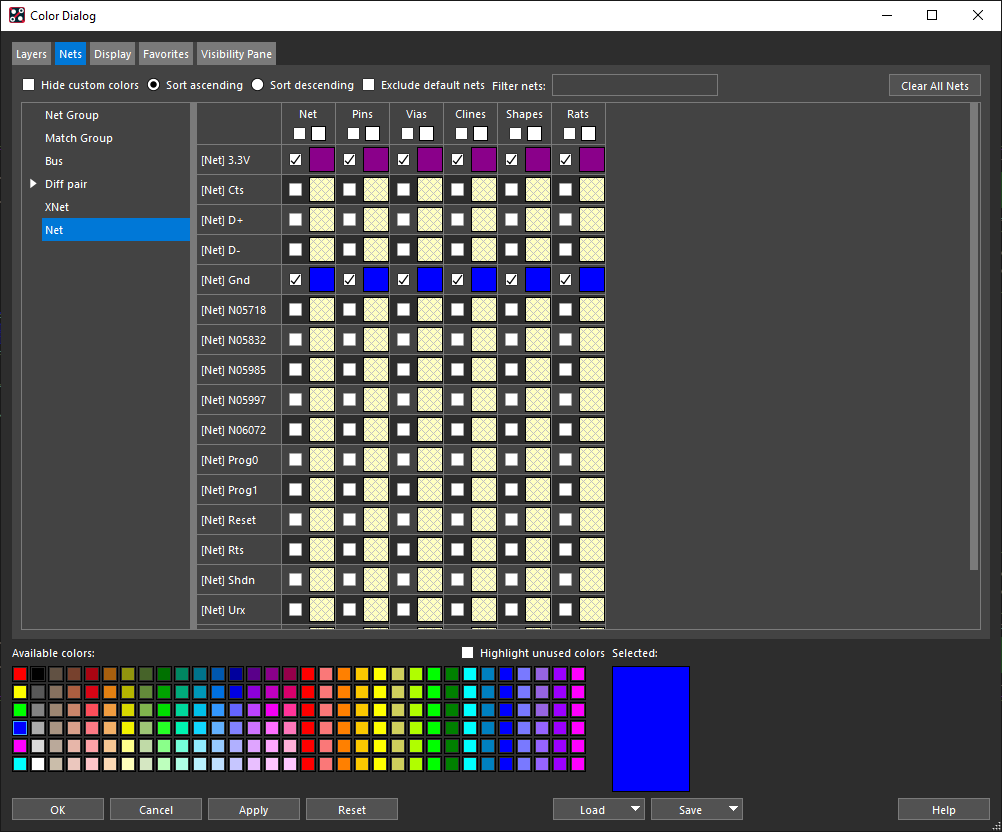Click the Pins column header color box

click(x=373, y=134)
